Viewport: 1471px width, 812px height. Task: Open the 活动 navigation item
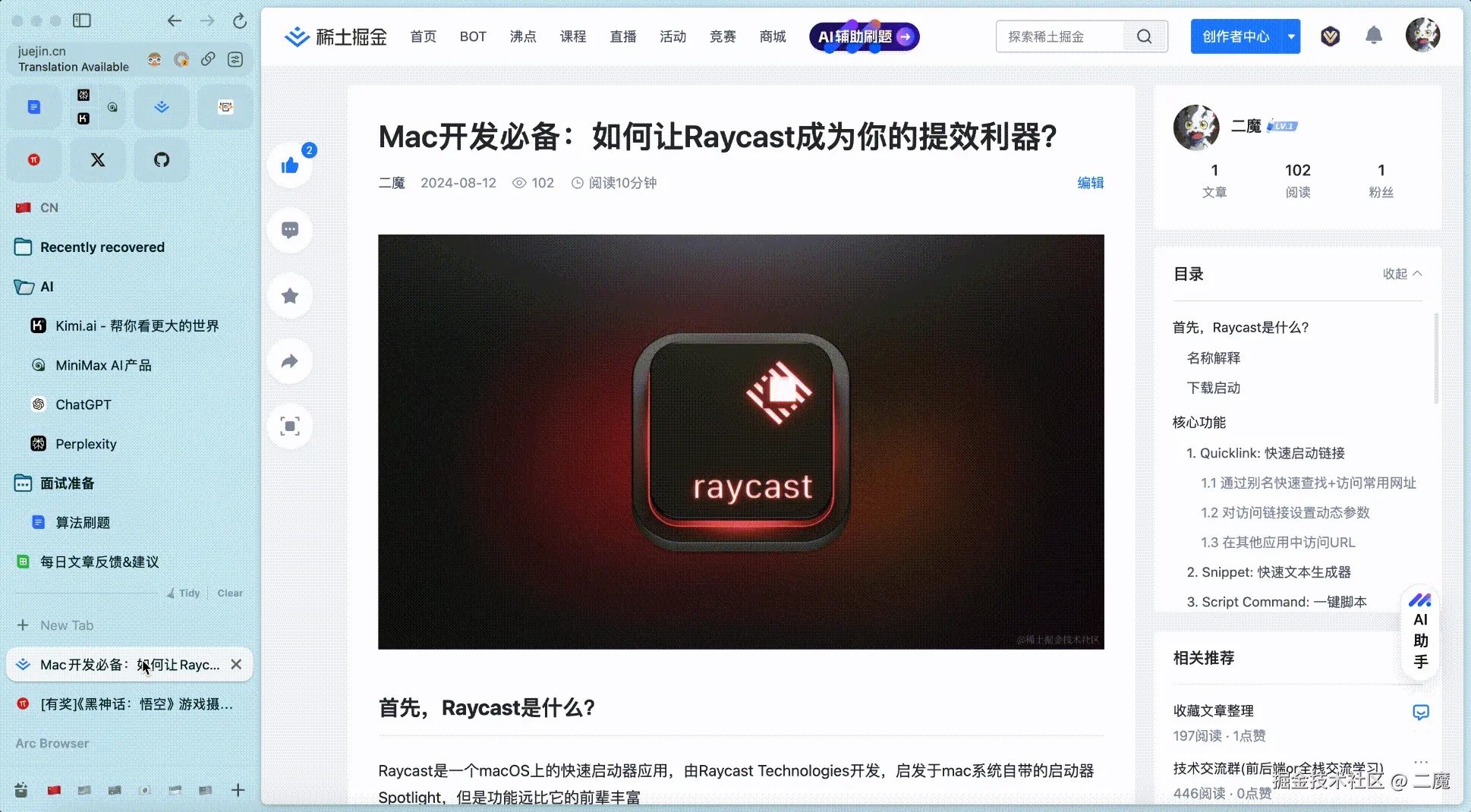pos(673,36)
